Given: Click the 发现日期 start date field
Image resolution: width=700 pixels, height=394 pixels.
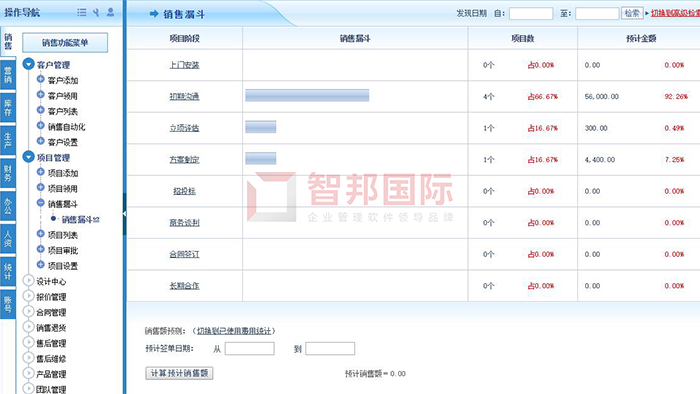Looking at the screenshot, I should [531, 13].
